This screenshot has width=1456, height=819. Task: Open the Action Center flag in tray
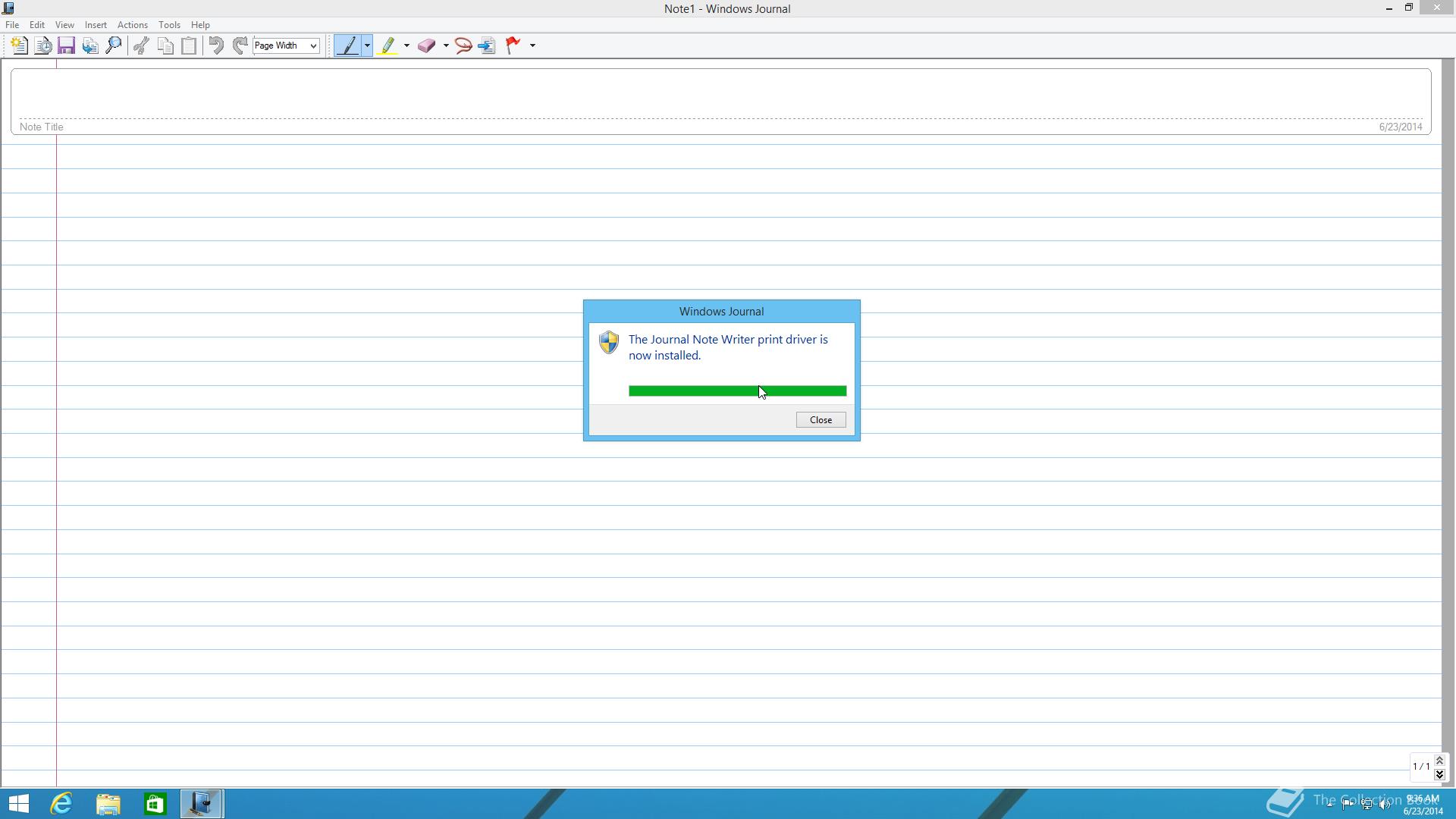1348,805
